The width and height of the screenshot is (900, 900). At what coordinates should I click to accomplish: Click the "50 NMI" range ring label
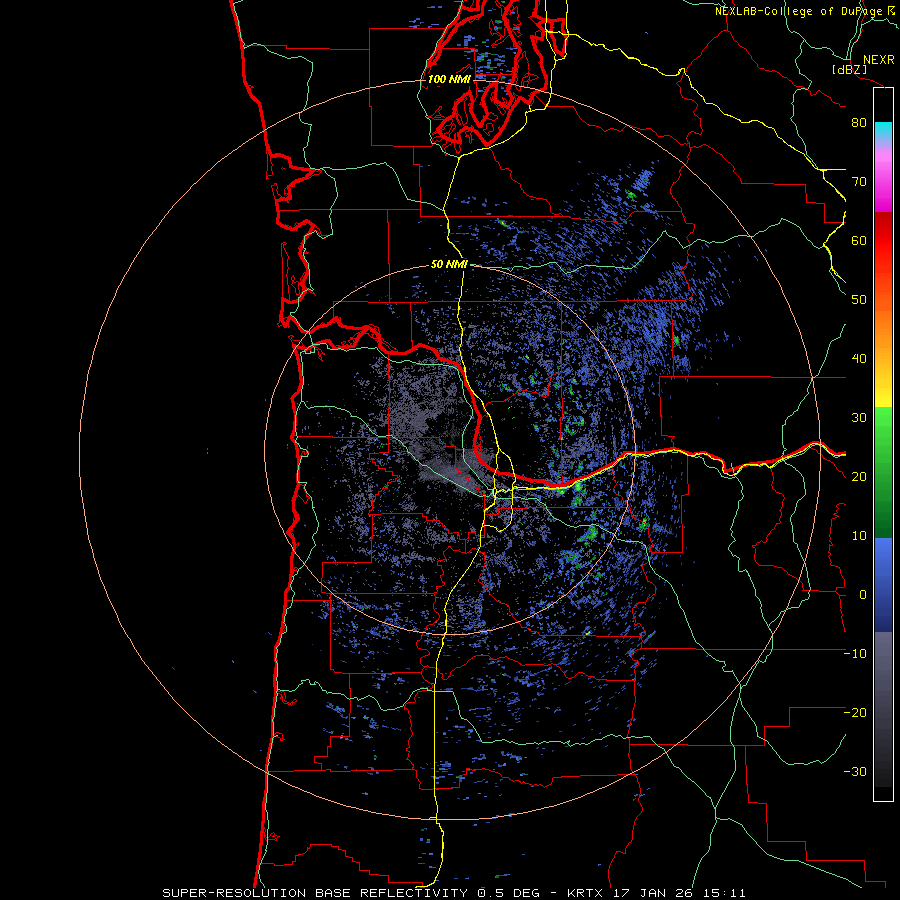coord(449,265)
